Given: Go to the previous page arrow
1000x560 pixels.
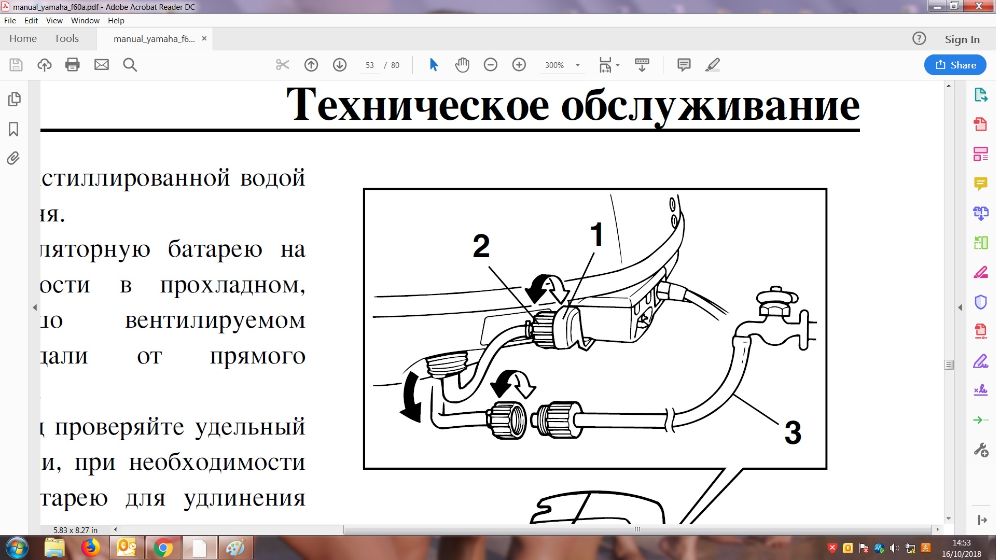Looking at the screenshot, I should 311,65.
